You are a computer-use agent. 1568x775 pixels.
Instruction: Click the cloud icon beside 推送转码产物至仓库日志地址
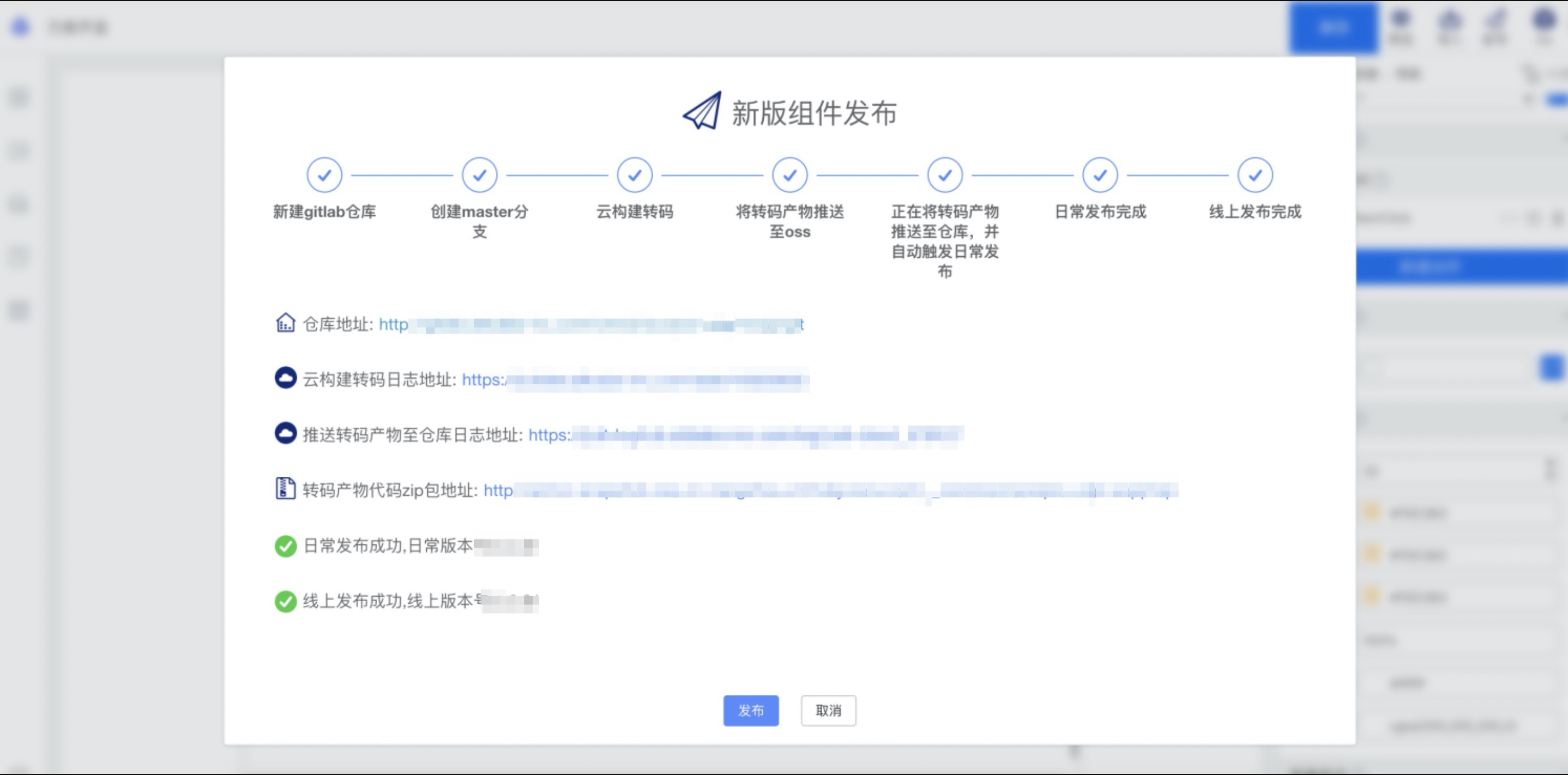286,434
